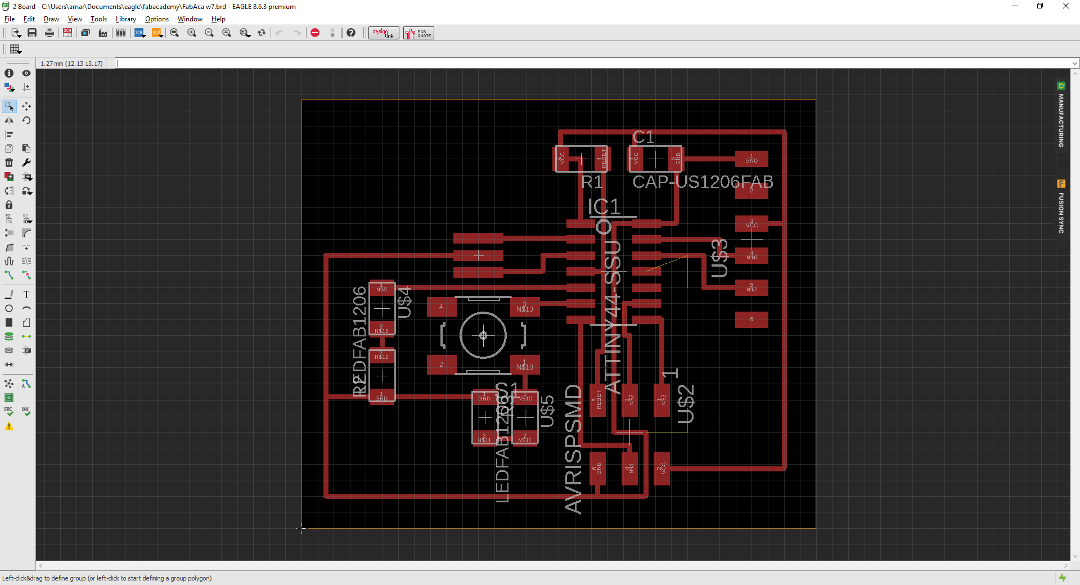The height and width of the screenshot is (585, 1080).
Task: Run the Ratsnest tool
Action: [9, 383]
